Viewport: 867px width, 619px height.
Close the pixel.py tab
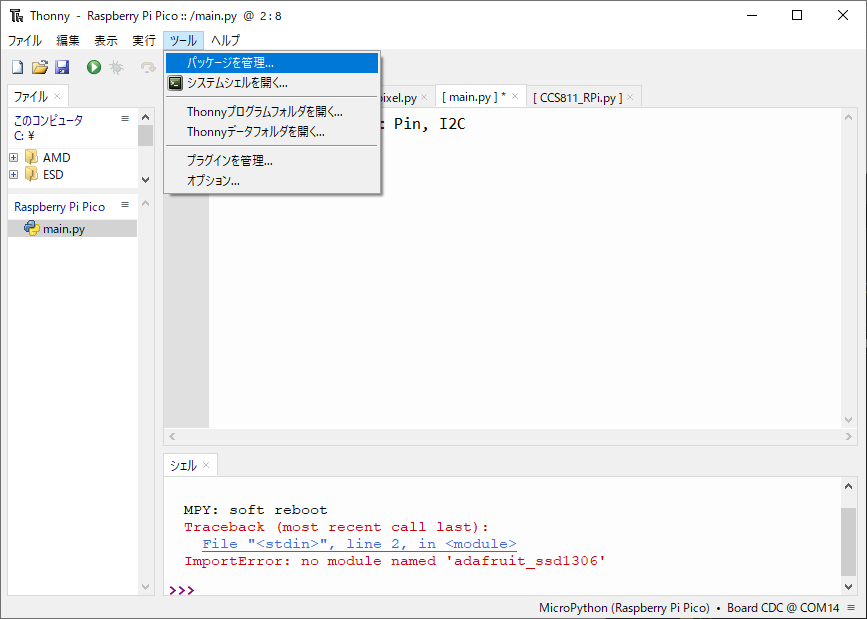pyautogui.click(x=424, y=97)
